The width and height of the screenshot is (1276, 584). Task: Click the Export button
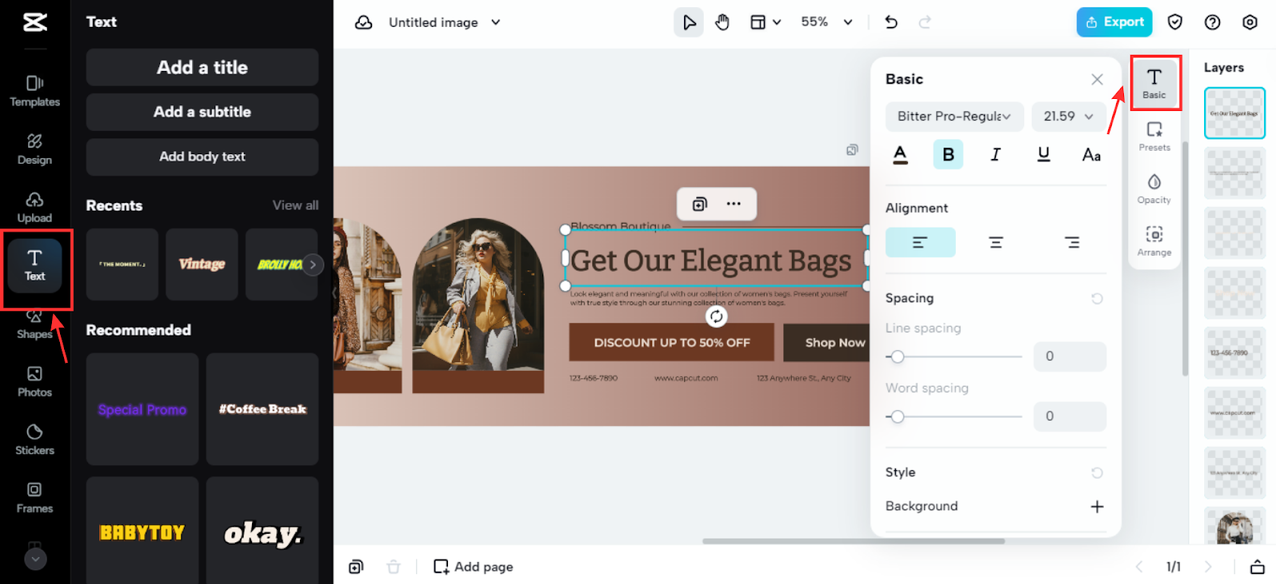[x=1114, y=22]
